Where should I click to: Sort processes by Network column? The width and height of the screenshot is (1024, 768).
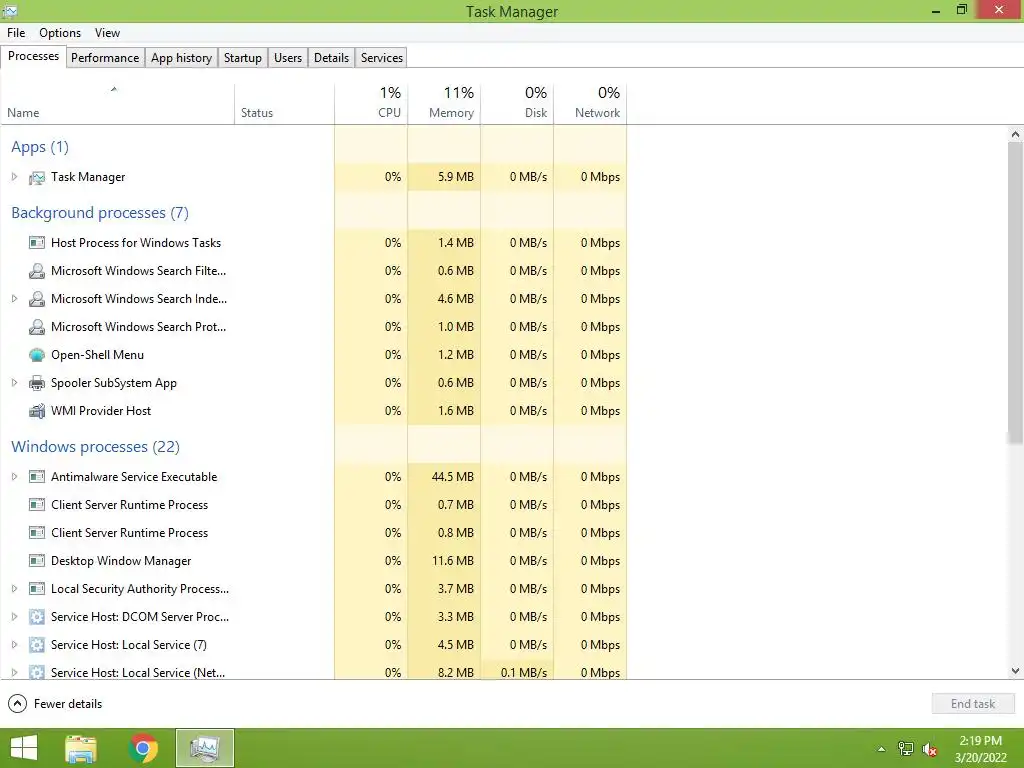[590, 104]
